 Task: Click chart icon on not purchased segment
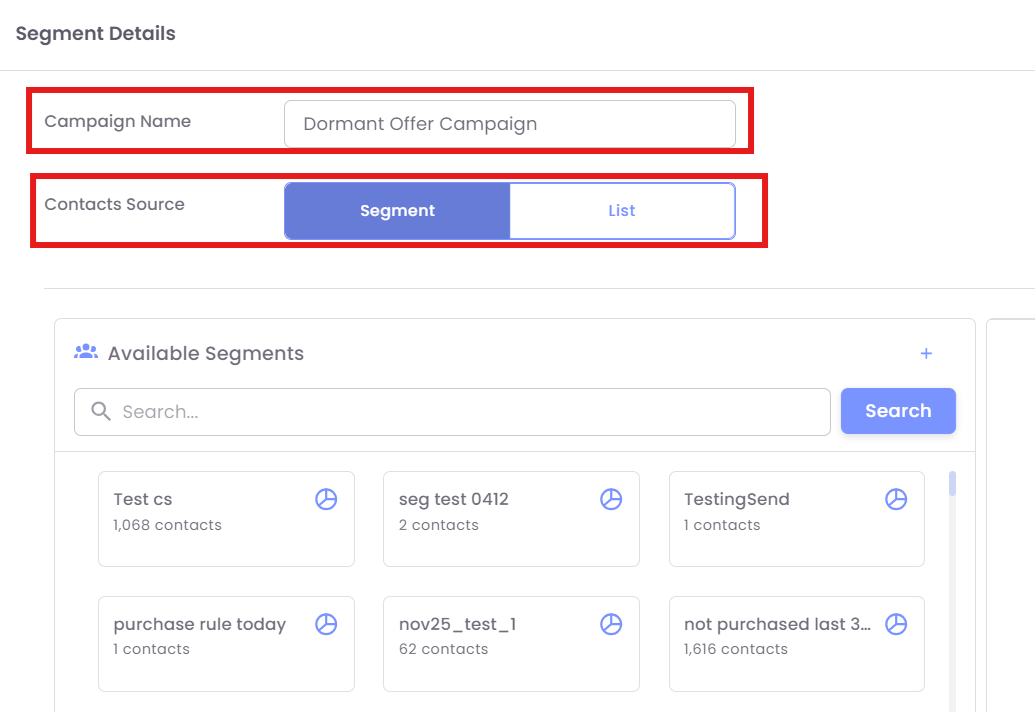896,624
